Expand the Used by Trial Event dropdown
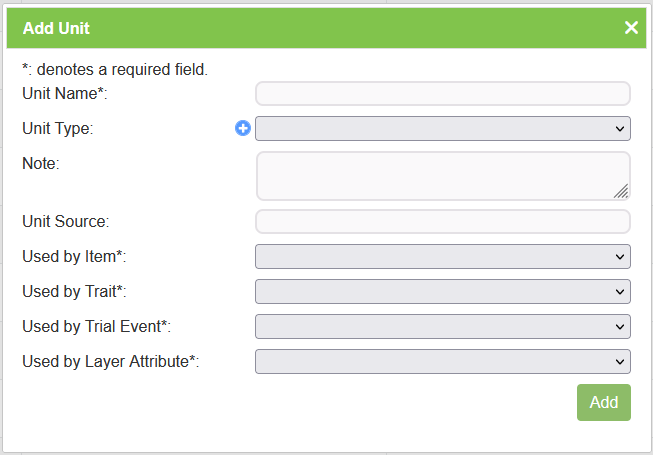The image size is (653, 455). tap(443, 327)
